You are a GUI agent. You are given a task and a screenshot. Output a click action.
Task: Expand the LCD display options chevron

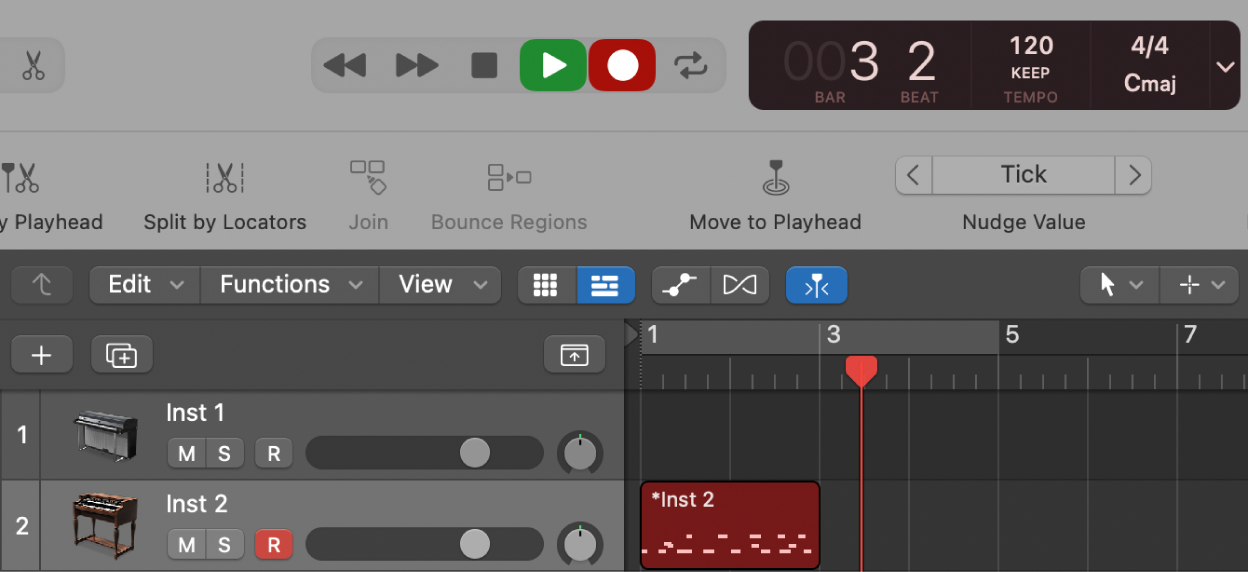tap(1225, 67)
